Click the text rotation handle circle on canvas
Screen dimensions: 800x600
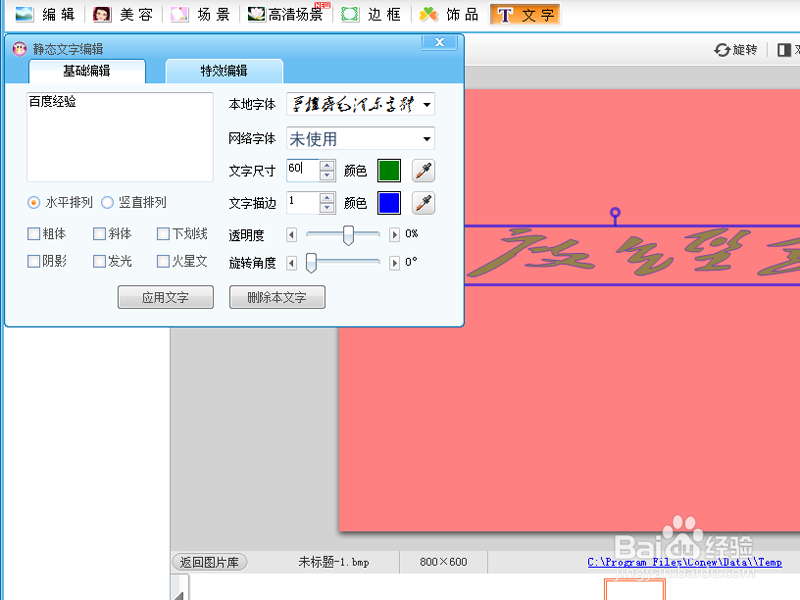615,212
